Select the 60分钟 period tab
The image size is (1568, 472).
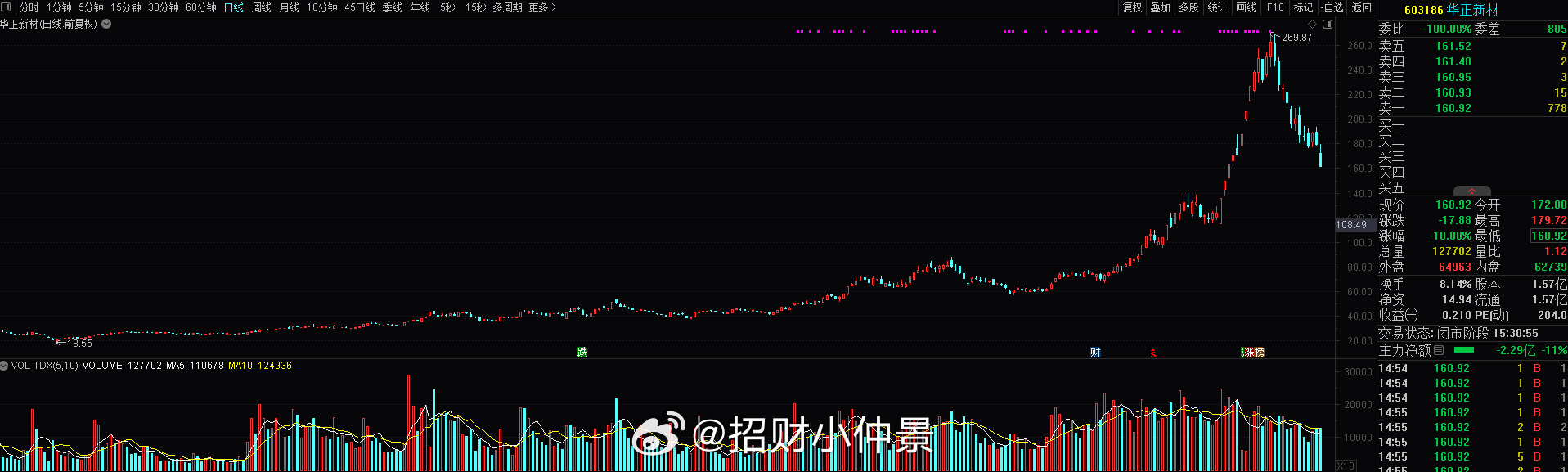(x=201, y=7)
